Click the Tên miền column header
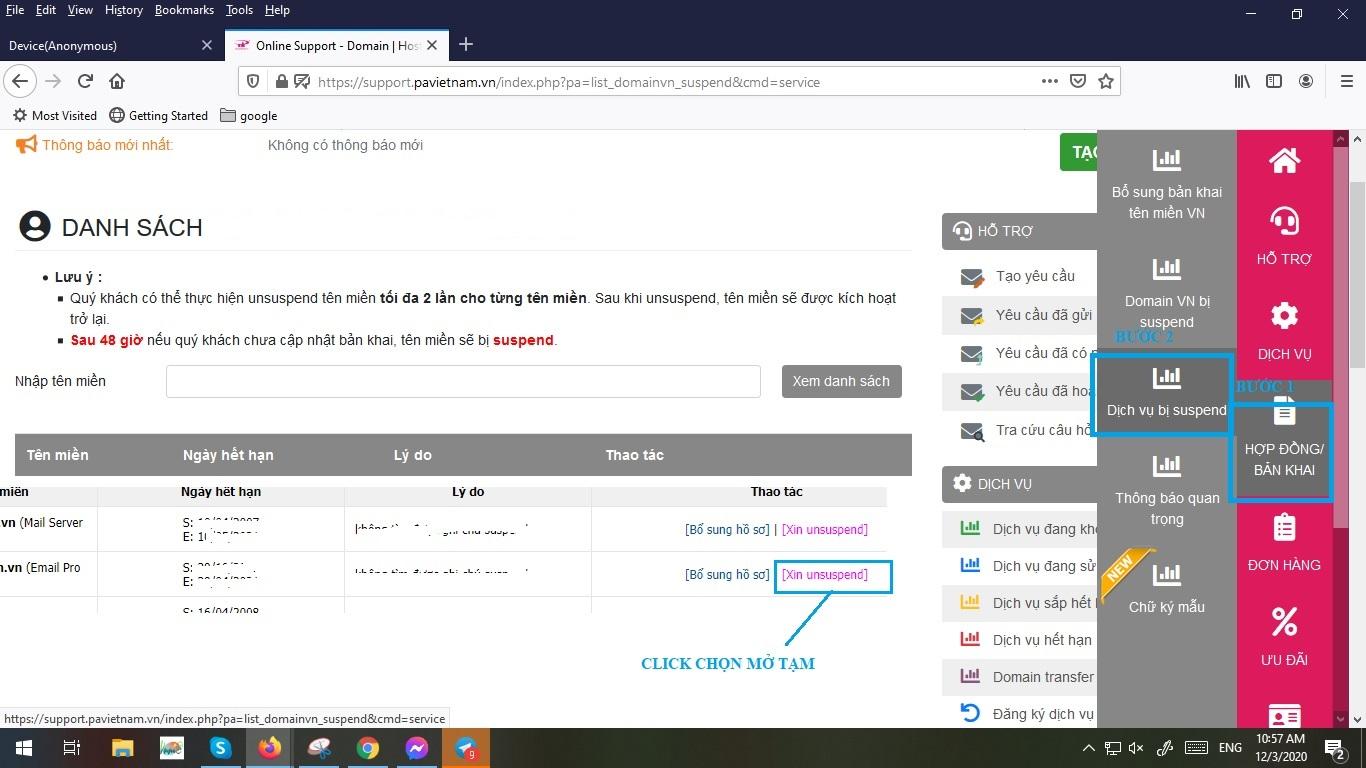The height and width of the screenshot is (768, 1366). tap(58, 455)
